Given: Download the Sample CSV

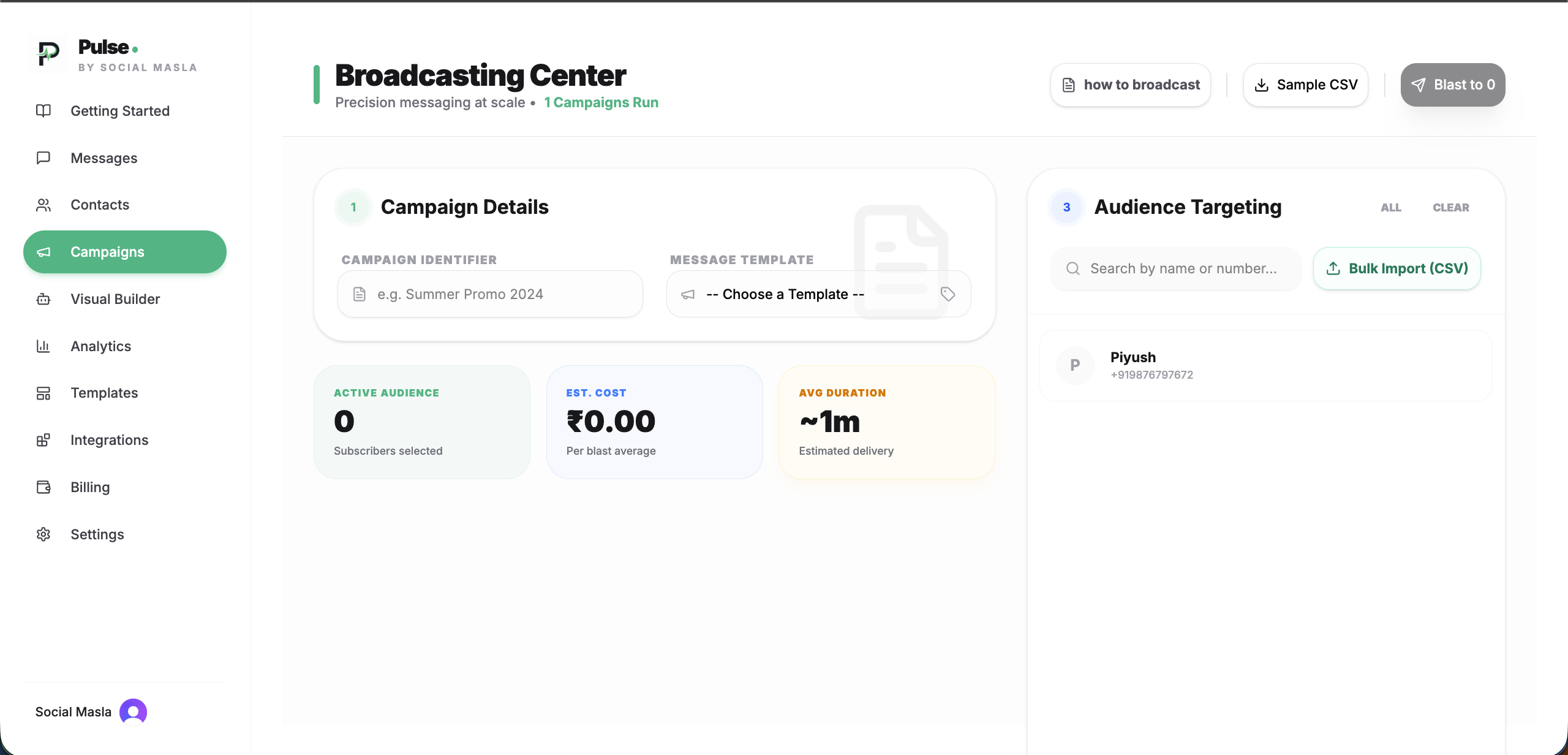Looking at the screenshot, I should [x=1305, y=85].
